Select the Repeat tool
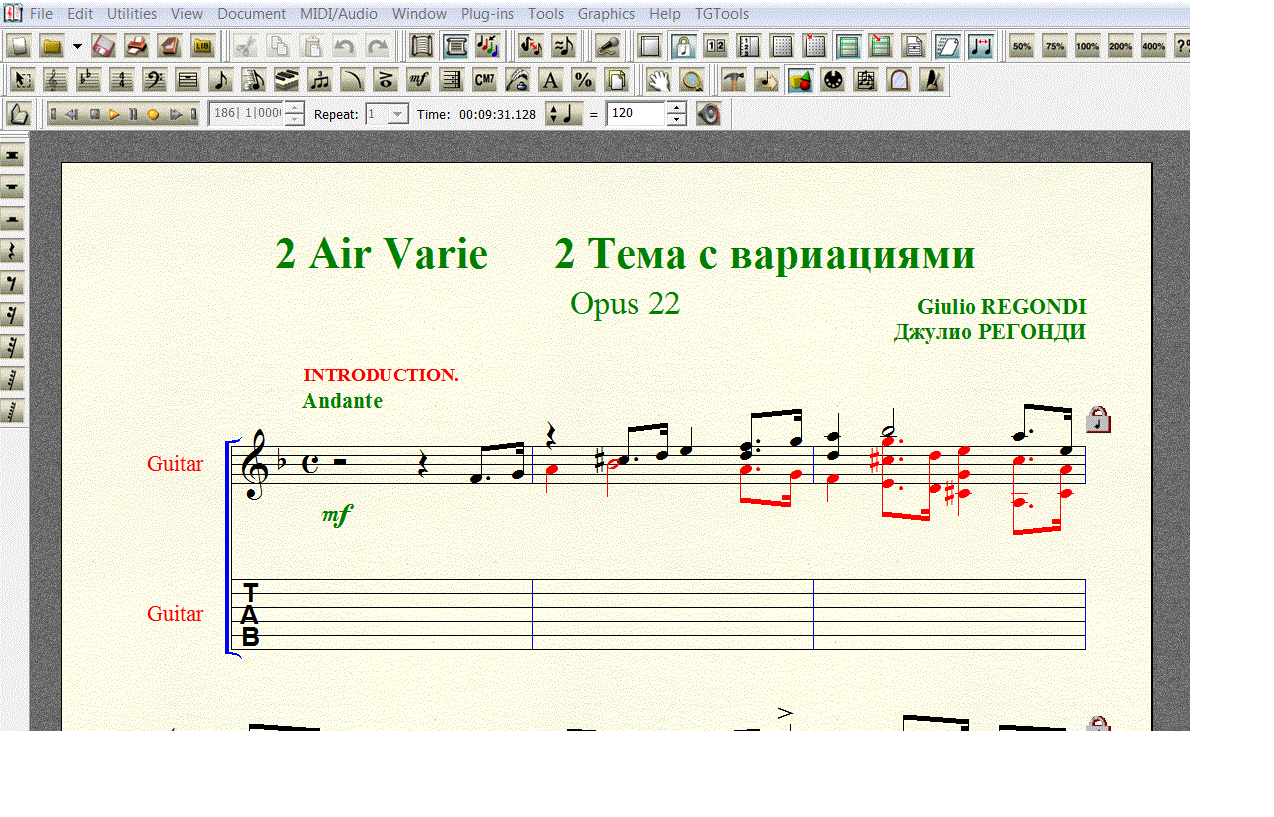 click(451, 79)
